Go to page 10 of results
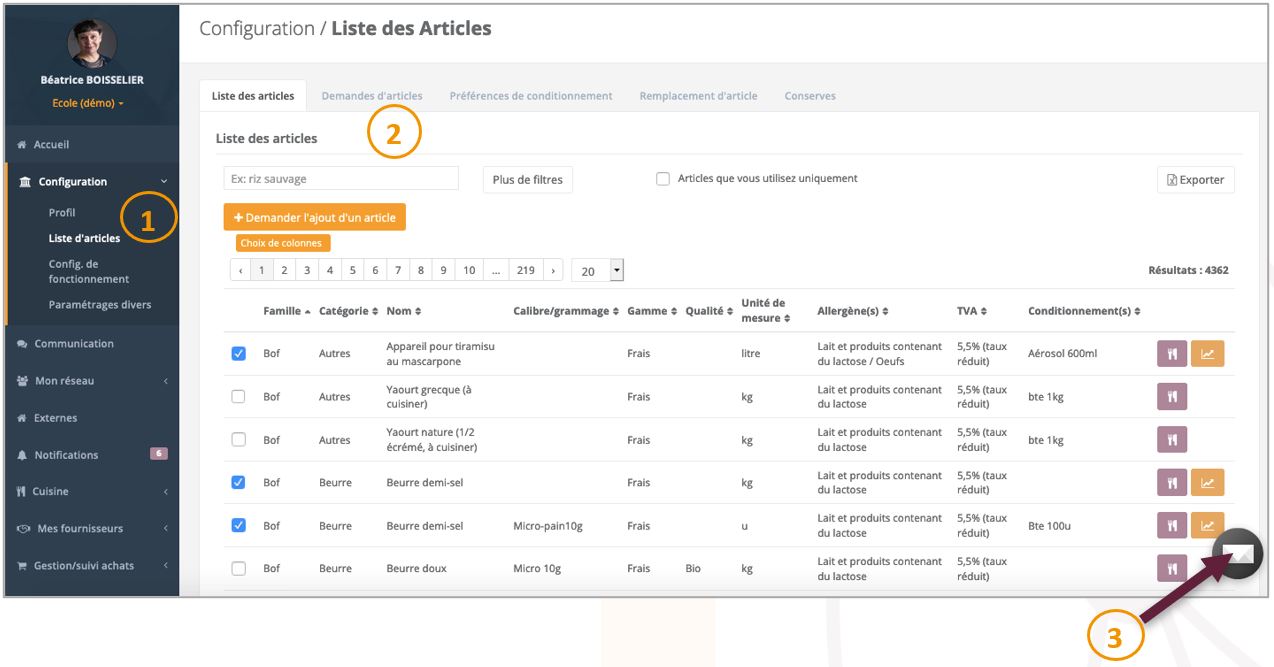Viewport: 1274px width, 667px height. (469, 270)
